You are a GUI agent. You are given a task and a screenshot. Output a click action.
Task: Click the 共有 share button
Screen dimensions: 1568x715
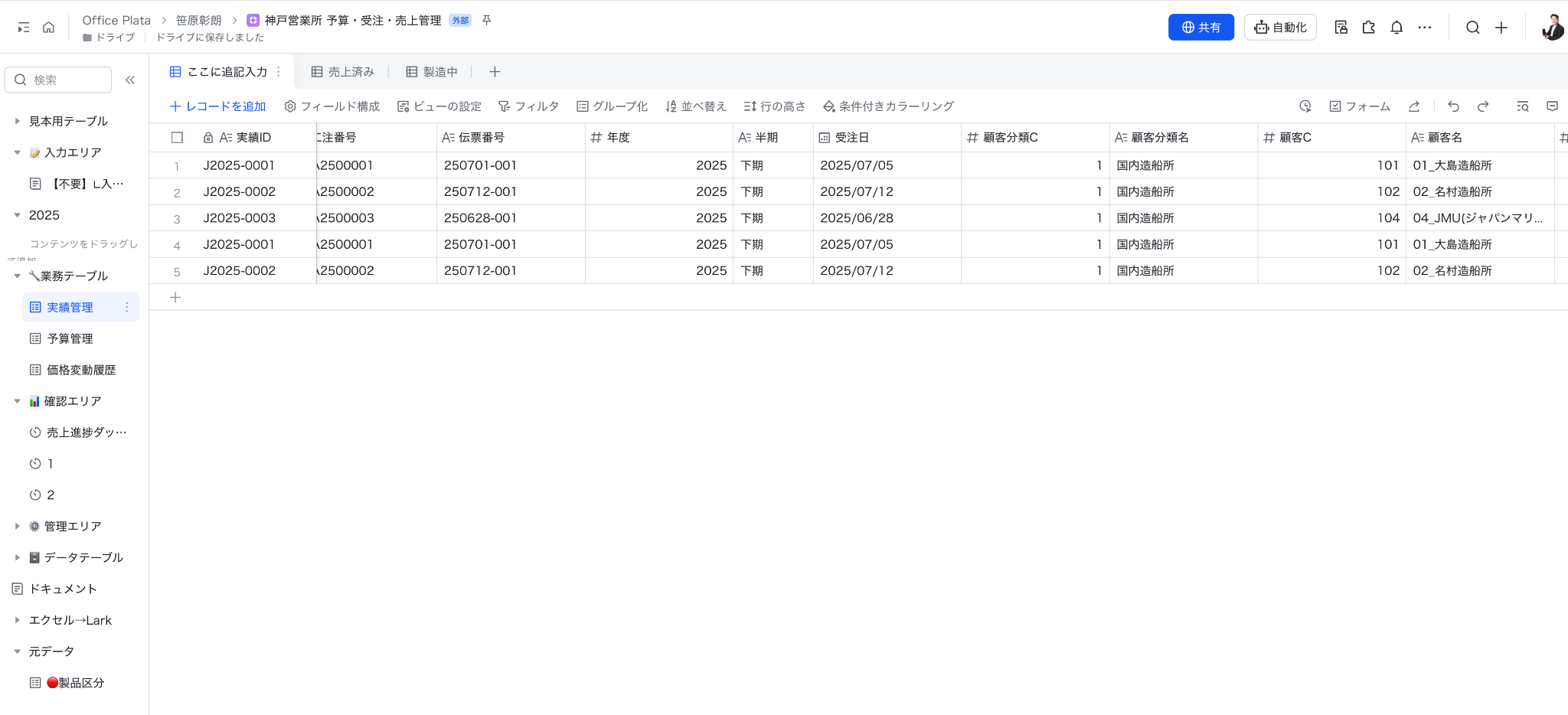(1200, 28)
